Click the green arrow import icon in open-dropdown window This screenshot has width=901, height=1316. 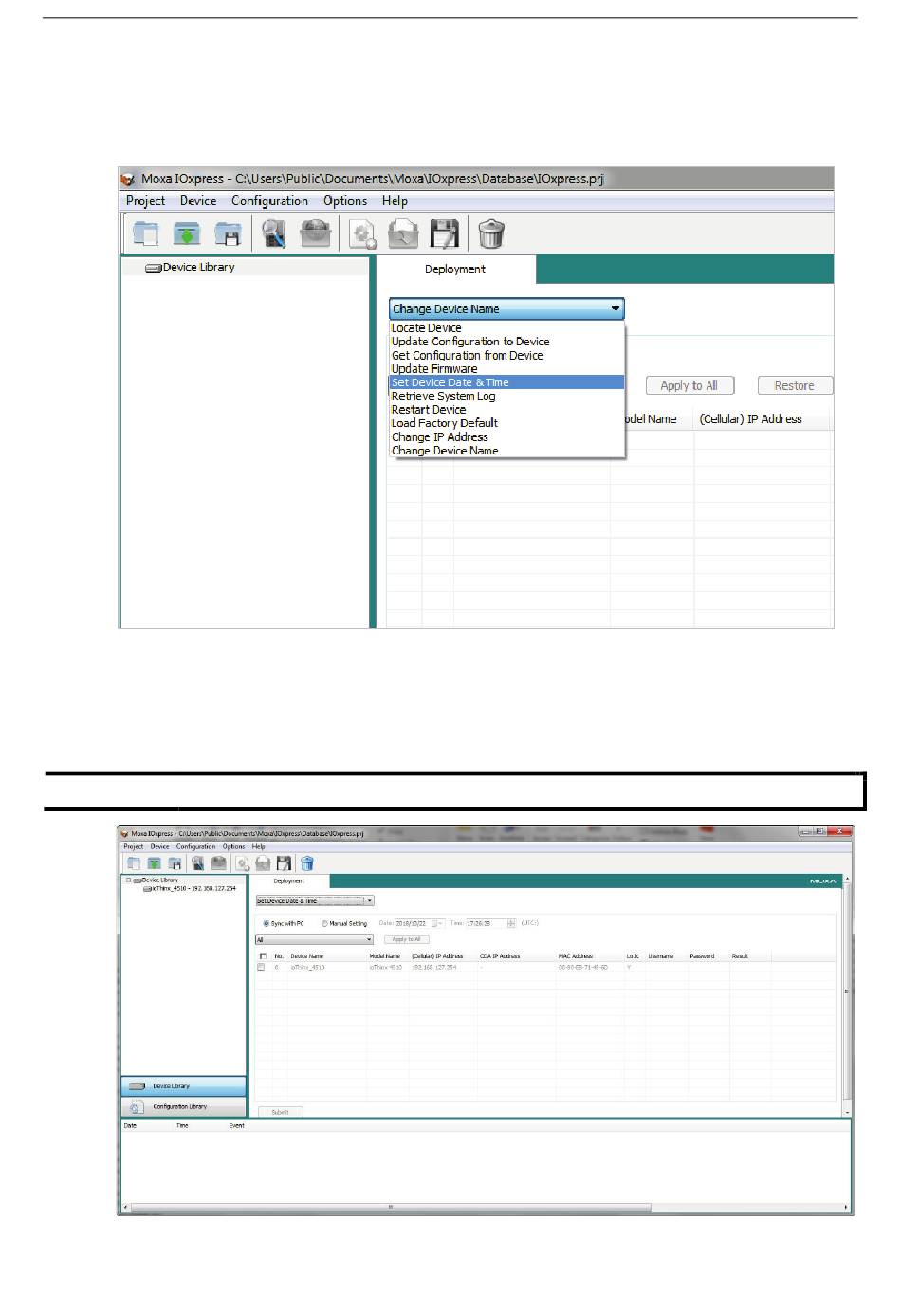pos(187,232)
